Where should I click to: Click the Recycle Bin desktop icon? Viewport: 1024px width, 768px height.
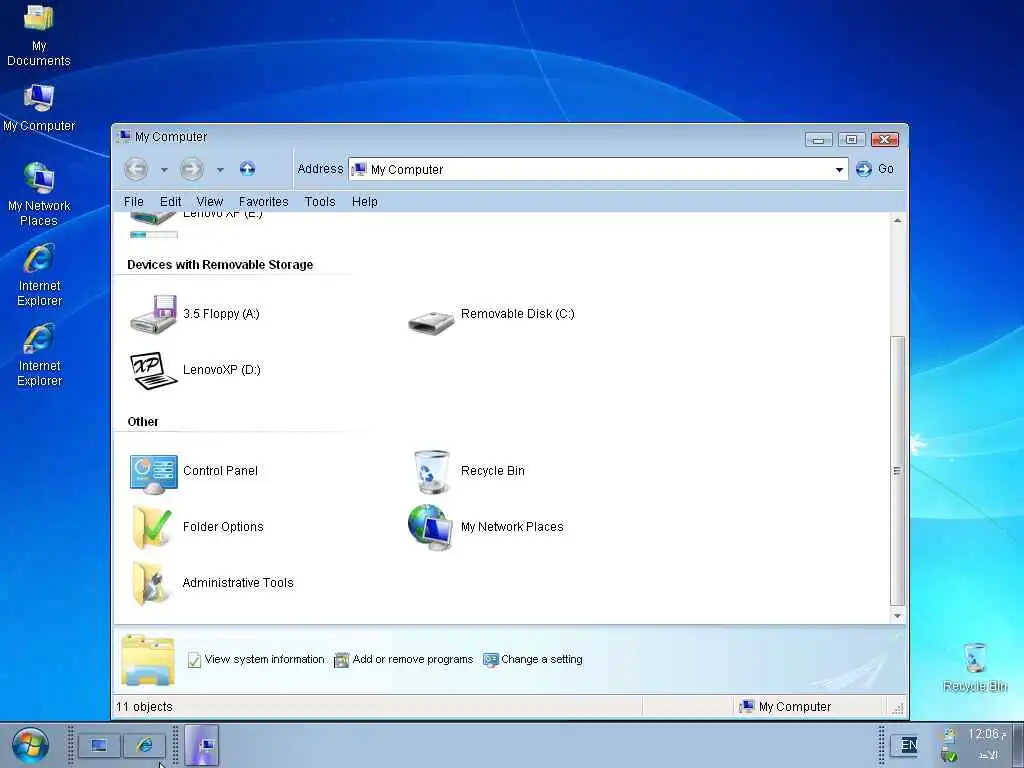tap(975, 667)
